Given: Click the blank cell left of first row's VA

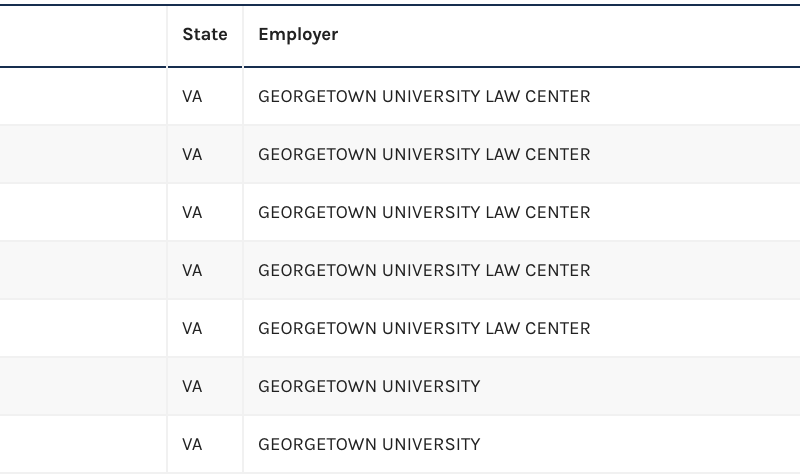Looking at the screenshot, I should coord(83,97).
